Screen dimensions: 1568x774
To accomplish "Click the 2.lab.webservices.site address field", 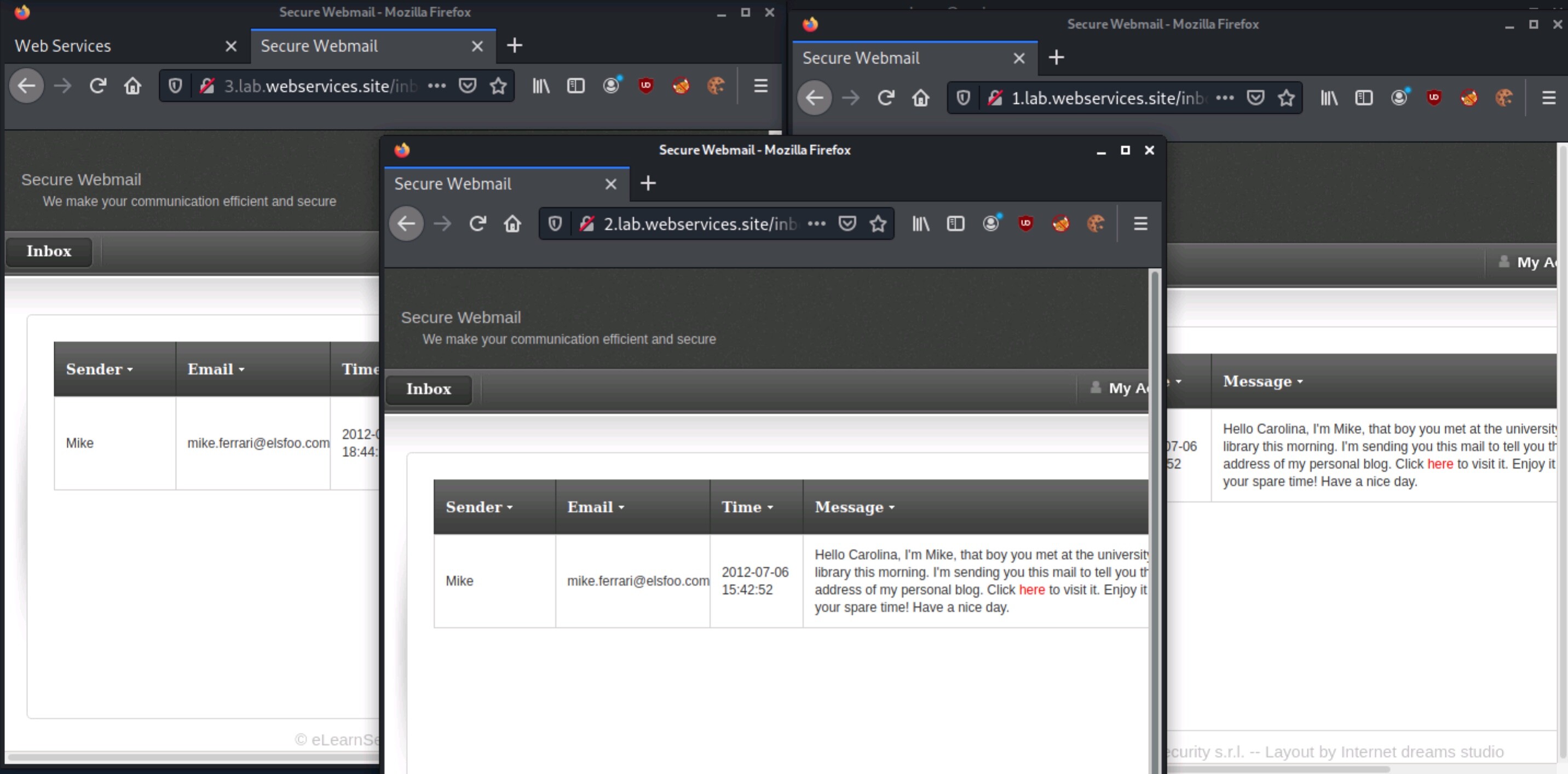I will point(700,224).
